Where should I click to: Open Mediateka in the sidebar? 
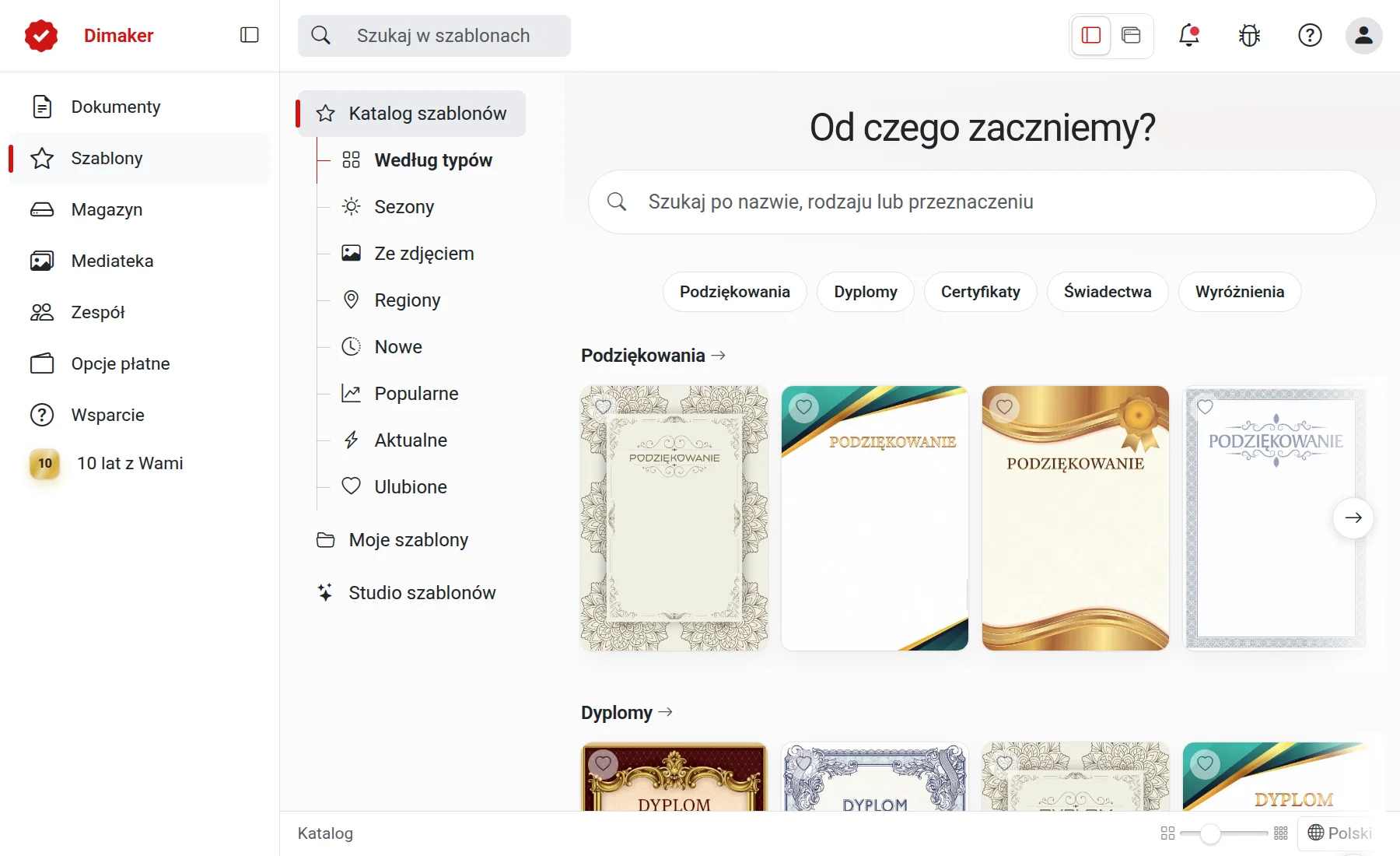(139, 261)
